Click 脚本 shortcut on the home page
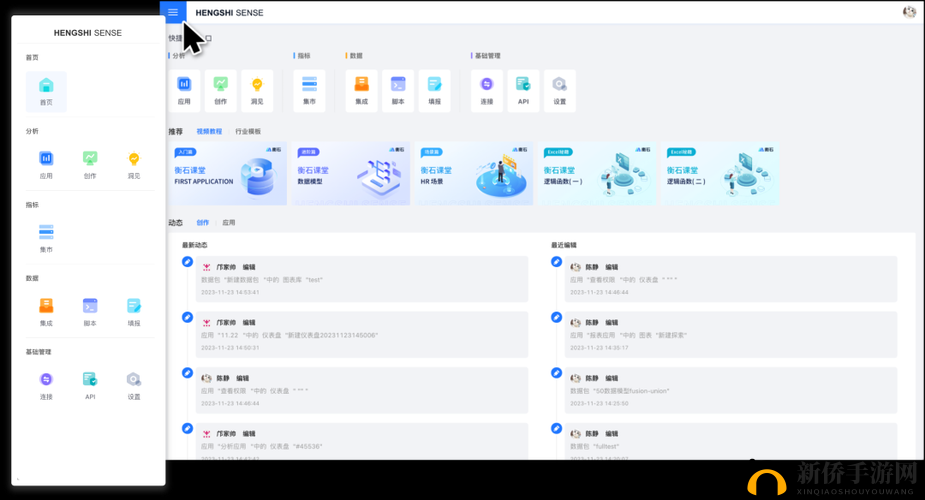 pyautogui.click(x=398, y=91)
